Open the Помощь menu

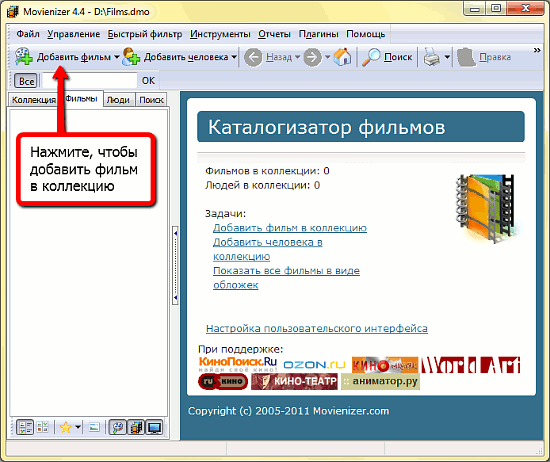coord(365,34)
